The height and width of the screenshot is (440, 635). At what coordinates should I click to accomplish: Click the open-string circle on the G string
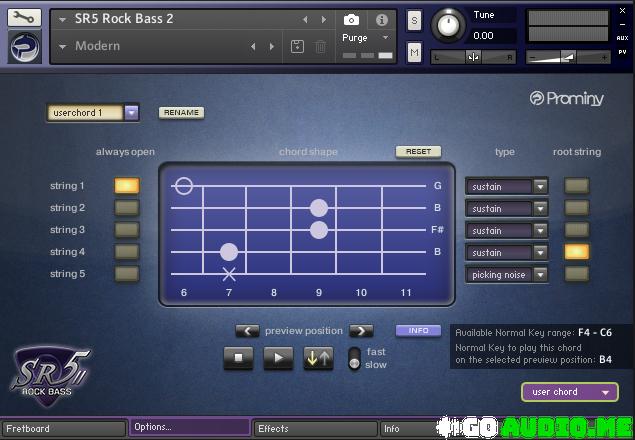click(184, 186)
